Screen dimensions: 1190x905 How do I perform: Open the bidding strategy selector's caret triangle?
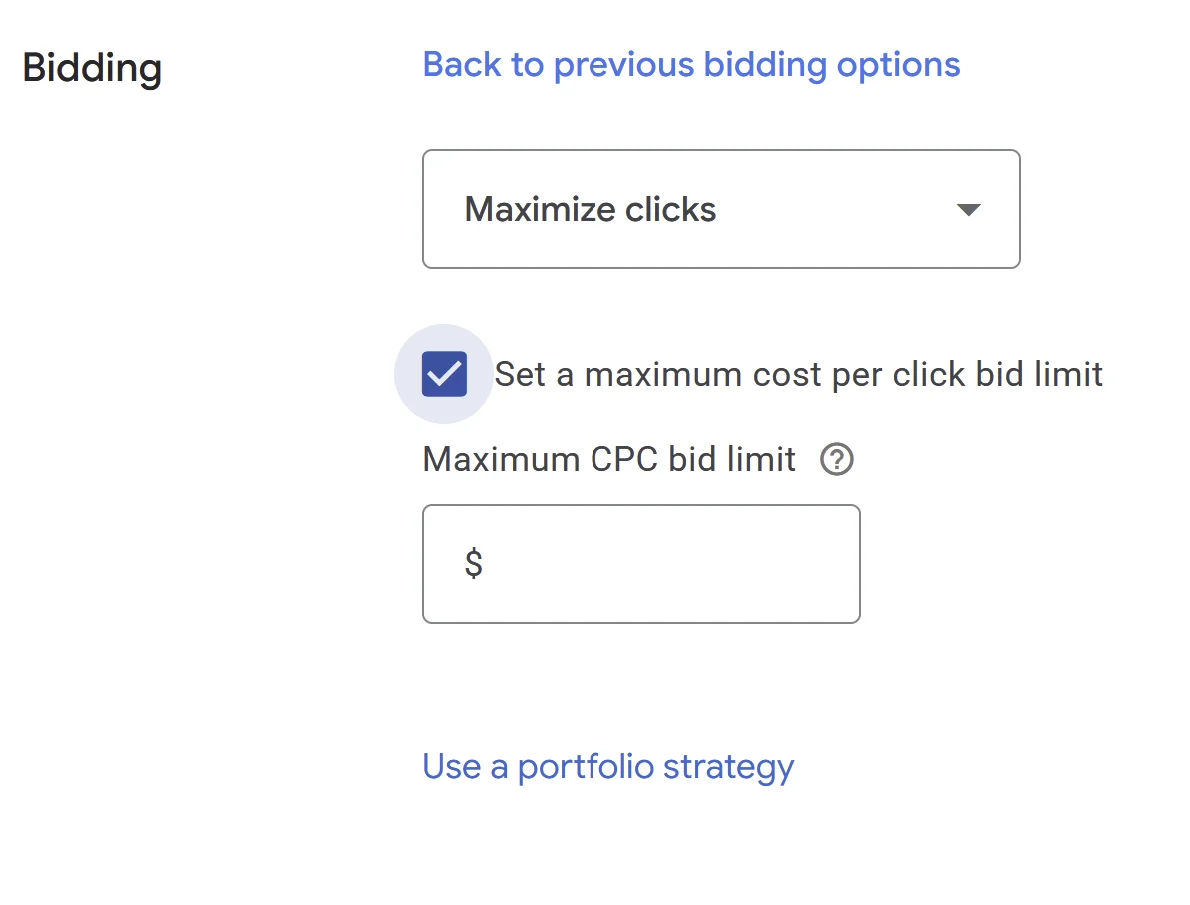click(x=968, y=210)
